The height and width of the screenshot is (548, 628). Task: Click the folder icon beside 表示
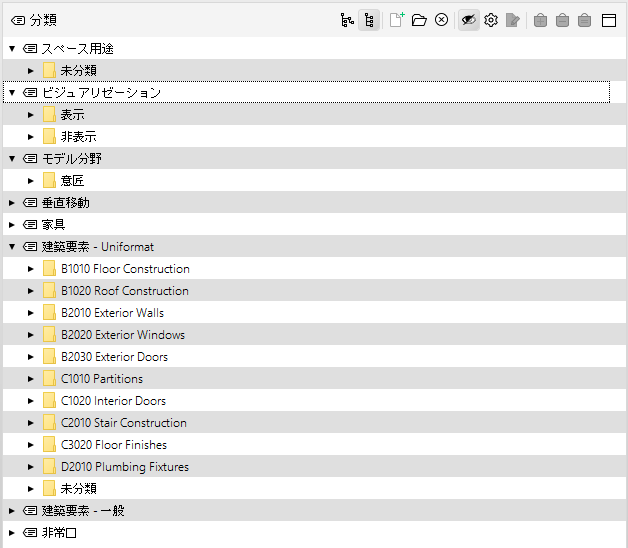pos(49,115)
